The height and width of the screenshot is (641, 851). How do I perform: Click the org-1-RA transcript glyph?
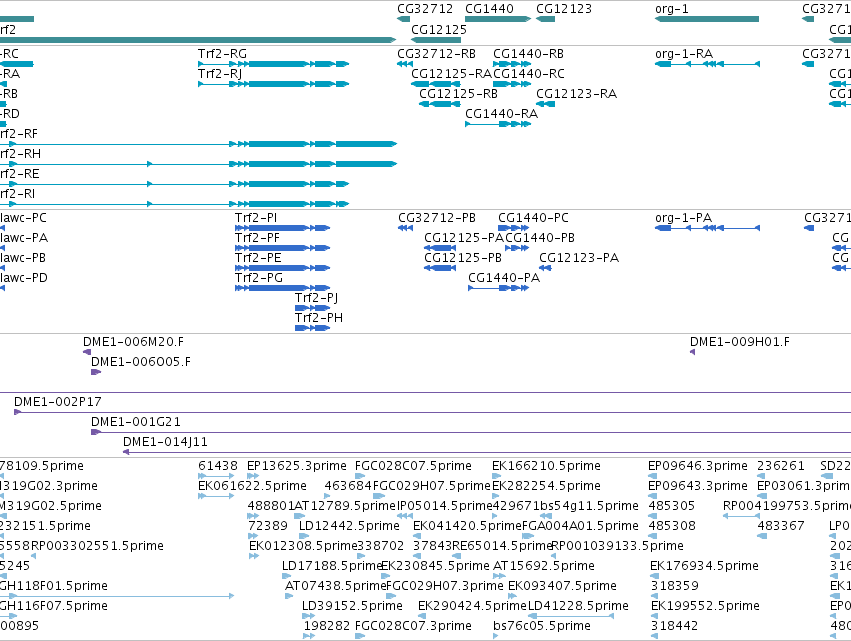(707, 64)
